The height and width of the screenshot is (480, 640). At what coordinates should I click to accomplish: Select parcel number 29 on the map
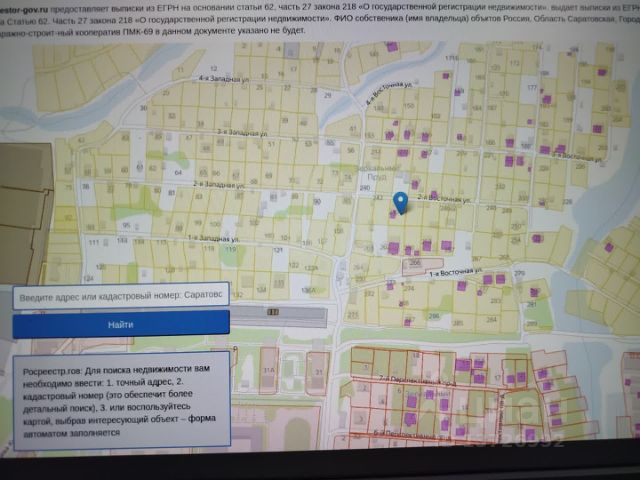point(327,96)
